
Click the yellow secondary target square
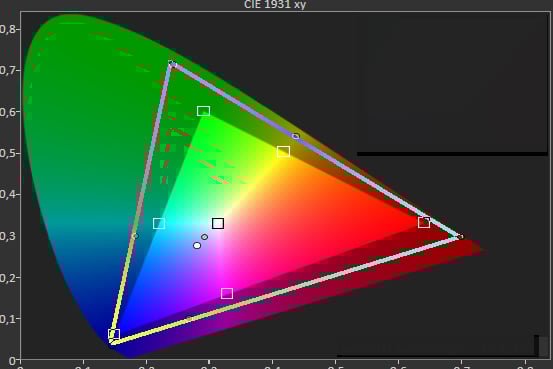[283, 152]
